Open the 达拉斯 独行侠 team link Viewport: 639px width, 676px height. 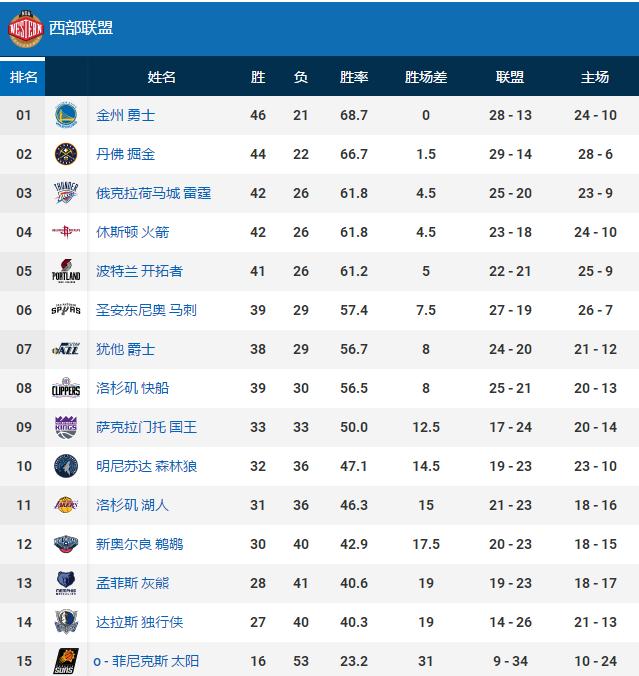(x=139, y=622)
